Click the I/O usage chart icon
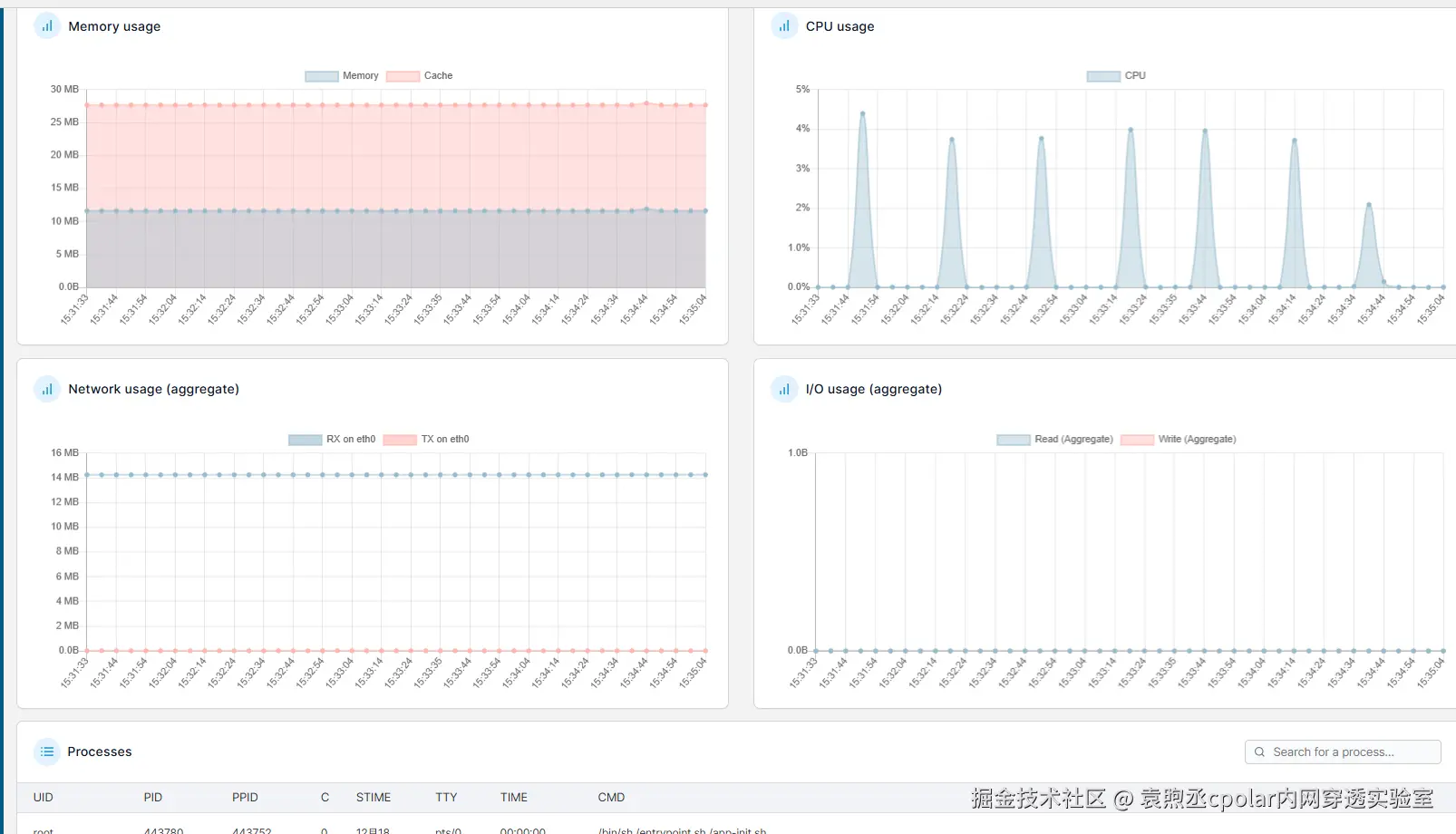 click(784, 389)
